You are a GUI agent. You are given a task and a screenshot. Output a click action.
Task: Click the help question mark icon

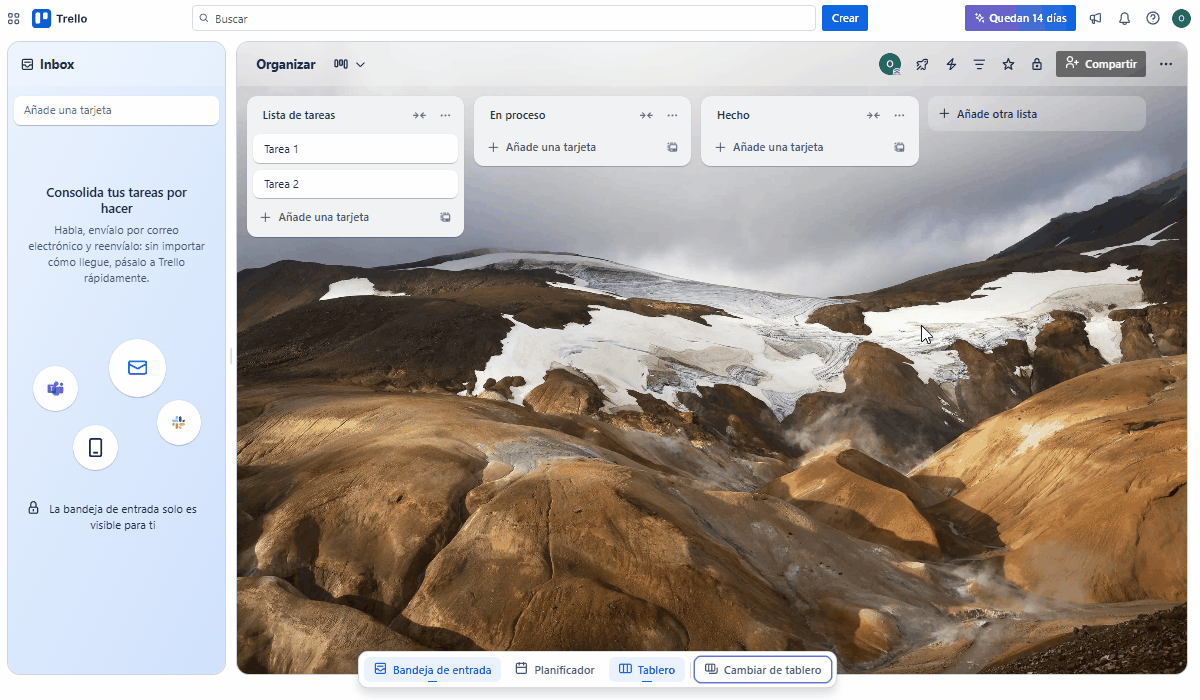(x=1152, y=18)
